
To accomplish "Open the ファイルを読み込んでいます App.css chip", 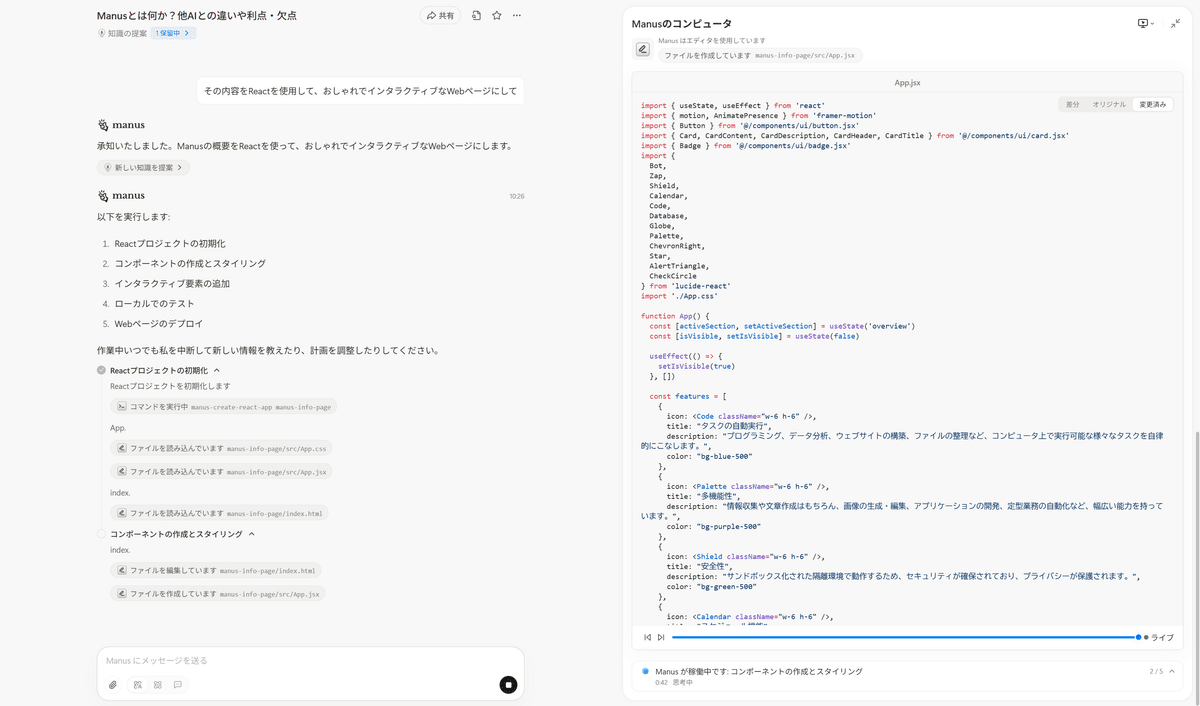I will (x=221, y=448).
